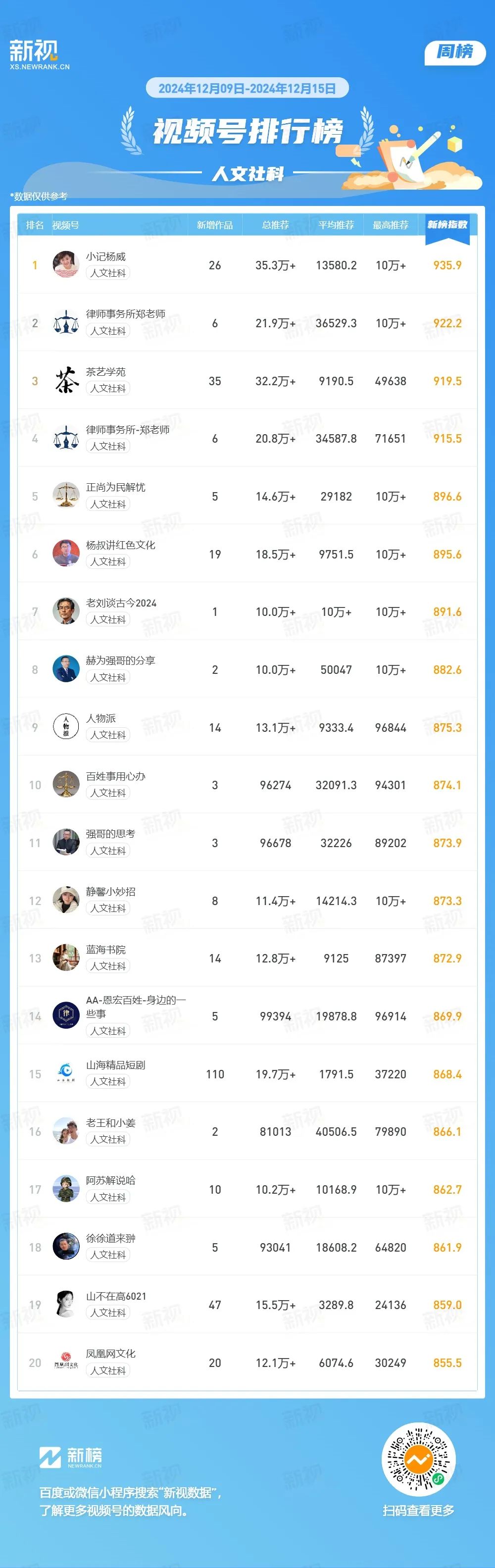
Task: Click the 总推荐 column header
Action: (x=275, y=225)
